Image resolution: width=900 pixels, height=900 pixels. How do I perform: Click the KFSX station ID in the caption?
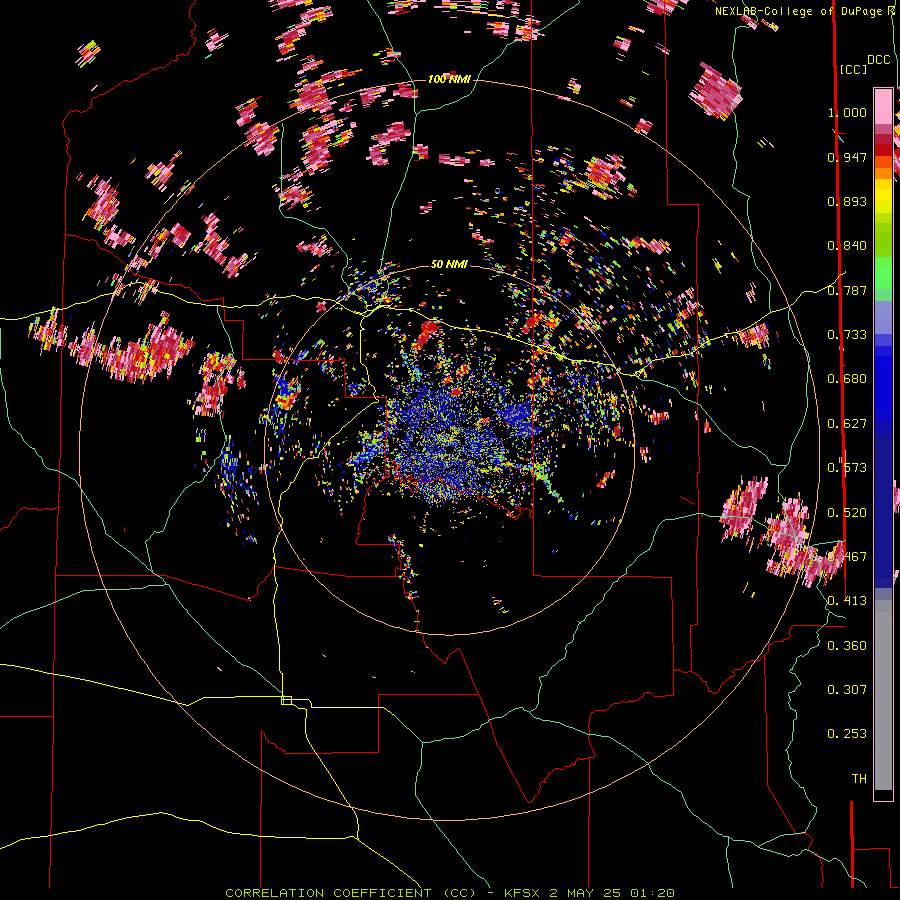[522, 893]
